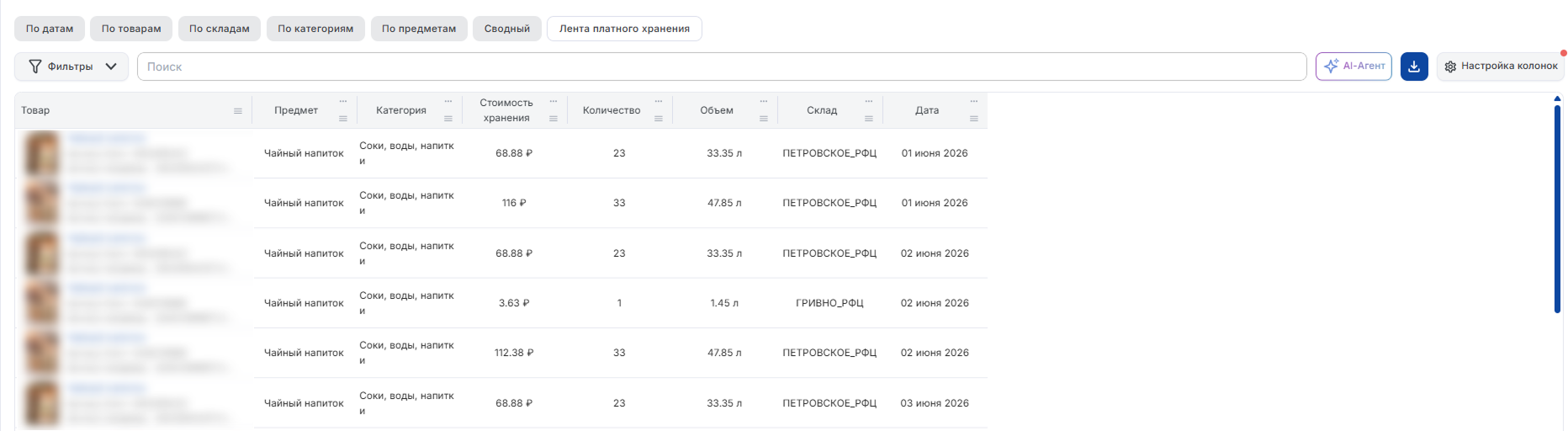Screen dimensions: 1568x431
Task: Open the Стоимость хранения three-dot options
Action: (x=554, y=101)
